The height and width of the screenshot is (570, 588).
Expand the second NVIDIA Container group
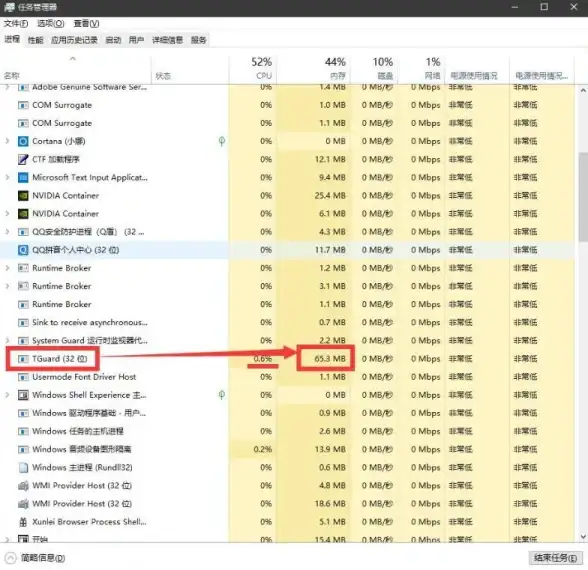tap(7, 214)
